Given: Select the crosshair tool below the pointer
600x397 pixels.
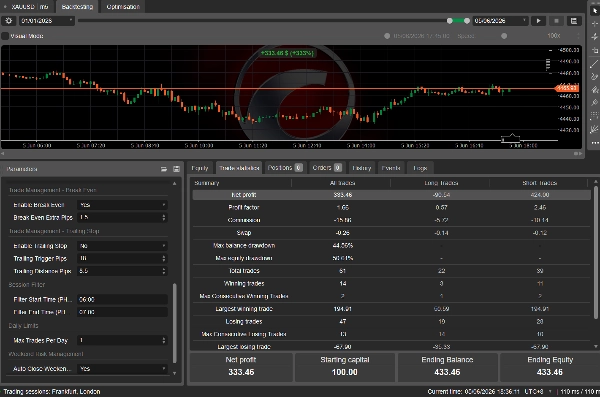Looking at the screenshot, I should 594,24.
